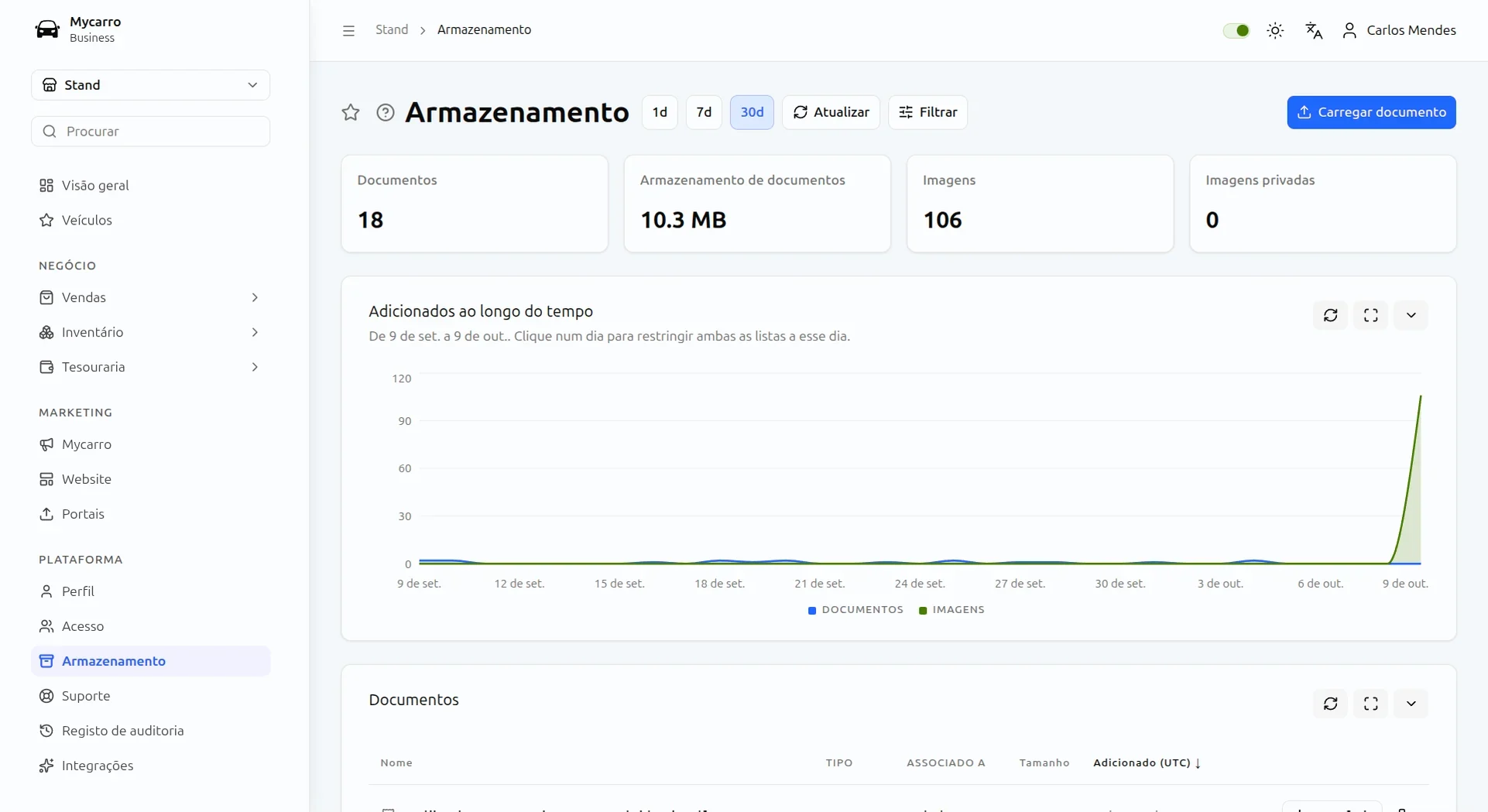Image resolution: width=1488 pixels, height=812 pixels.
Task: Open Veículos from the sidebar
Action: click(x=151, y=221)
